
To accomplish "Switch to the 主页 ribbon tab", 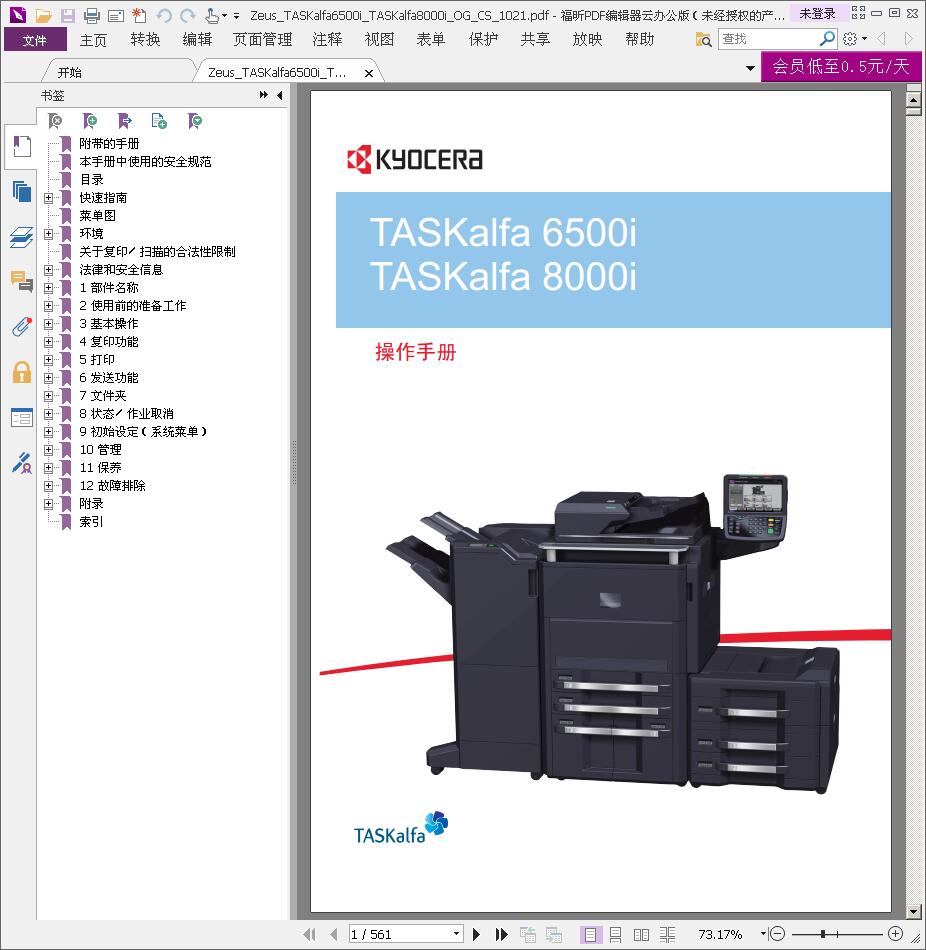I will (93, 40).
